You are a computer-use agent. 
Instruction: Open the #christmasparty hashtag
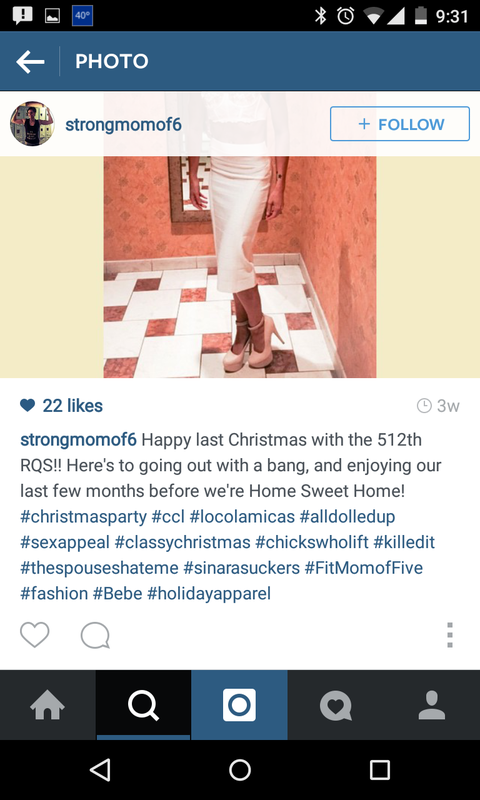coord(84,517)
